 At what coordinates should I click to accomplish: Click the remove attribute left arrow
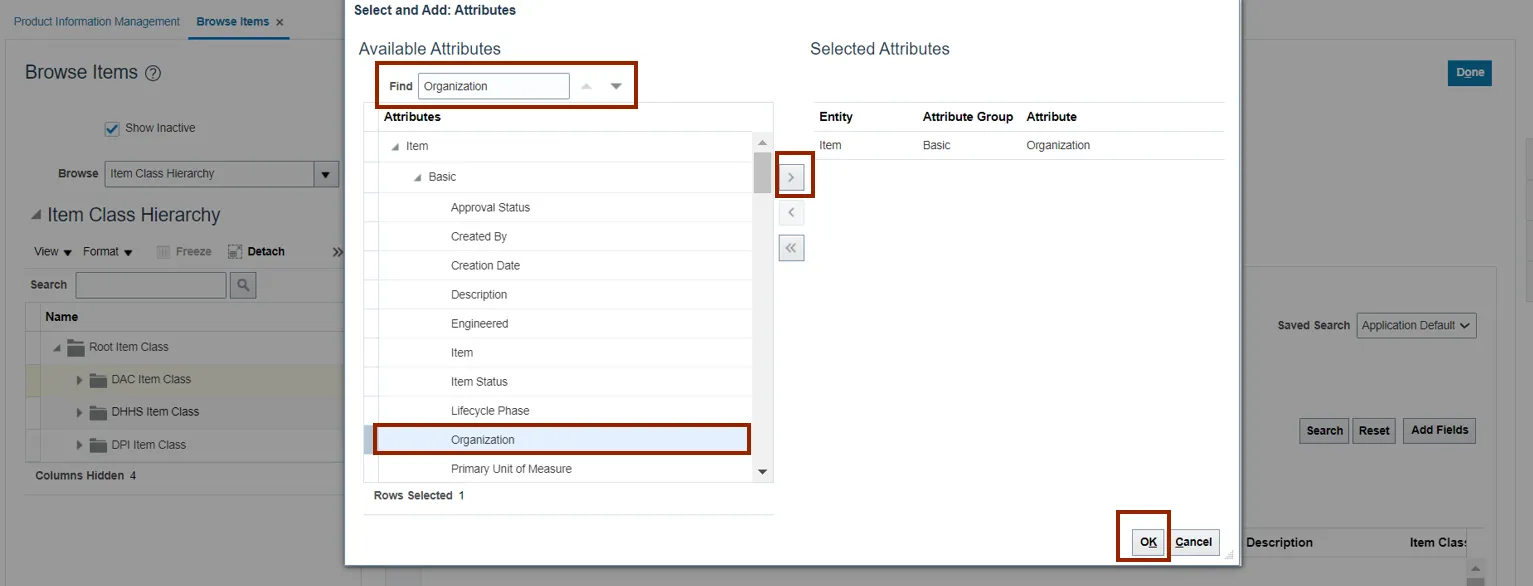point(791,213)
